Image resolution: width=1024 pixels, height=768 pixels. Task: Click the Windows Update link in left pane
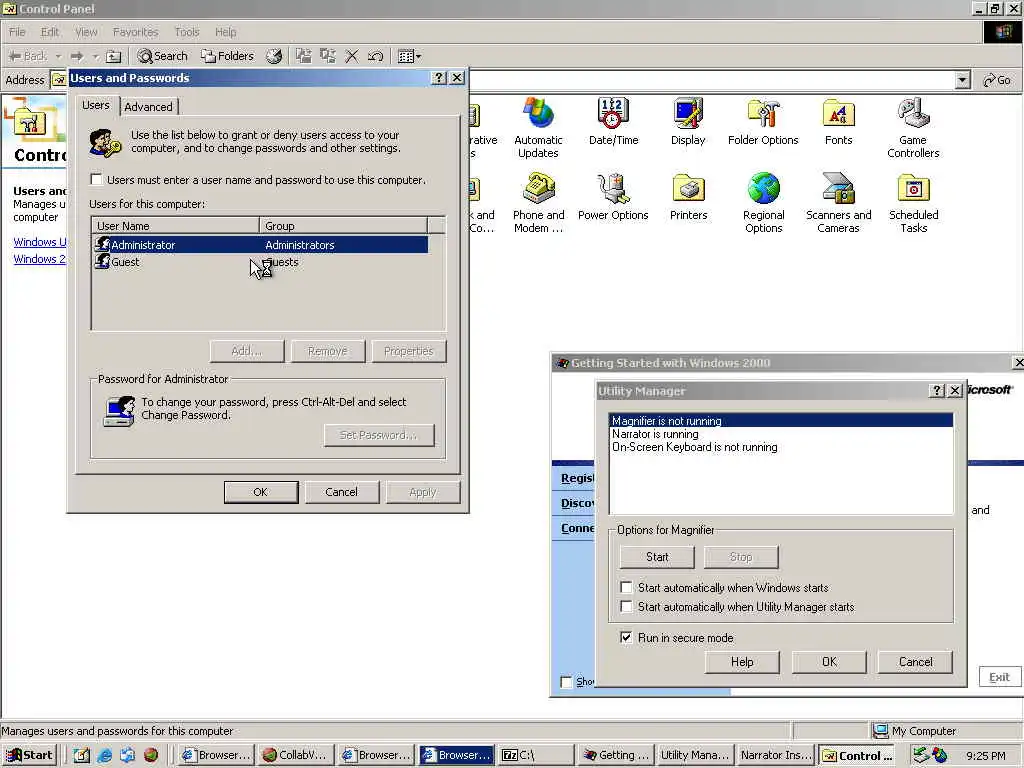tap(40, 242)
